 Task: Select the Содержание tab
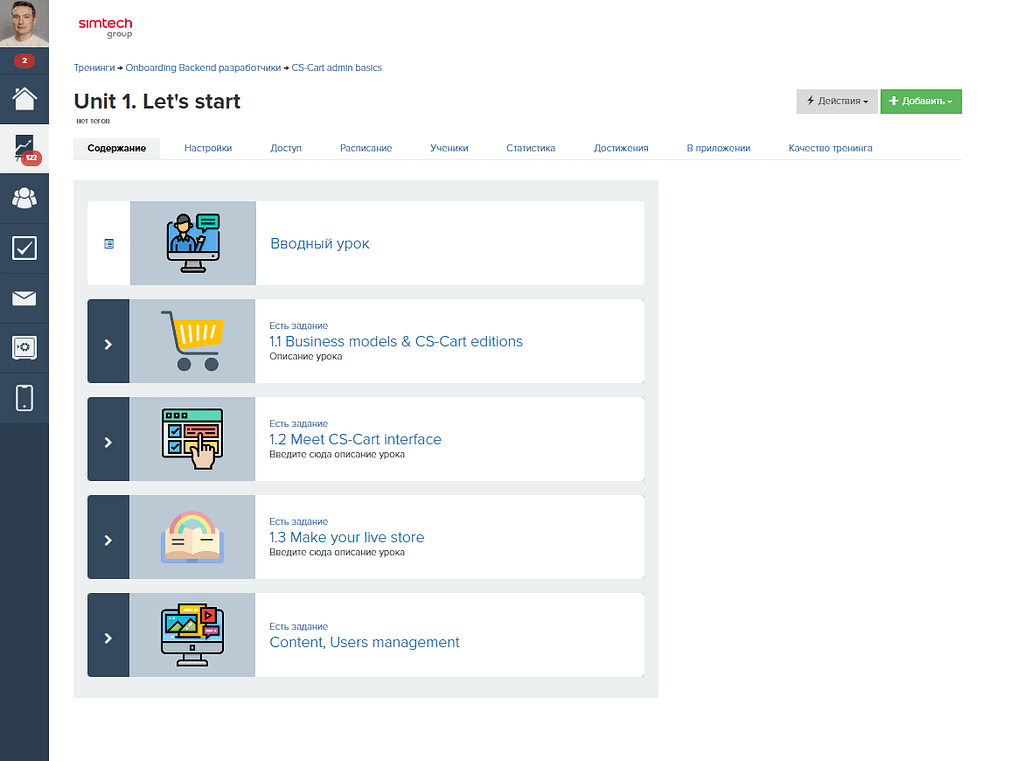pyautogui.click(x=116, y=148)
